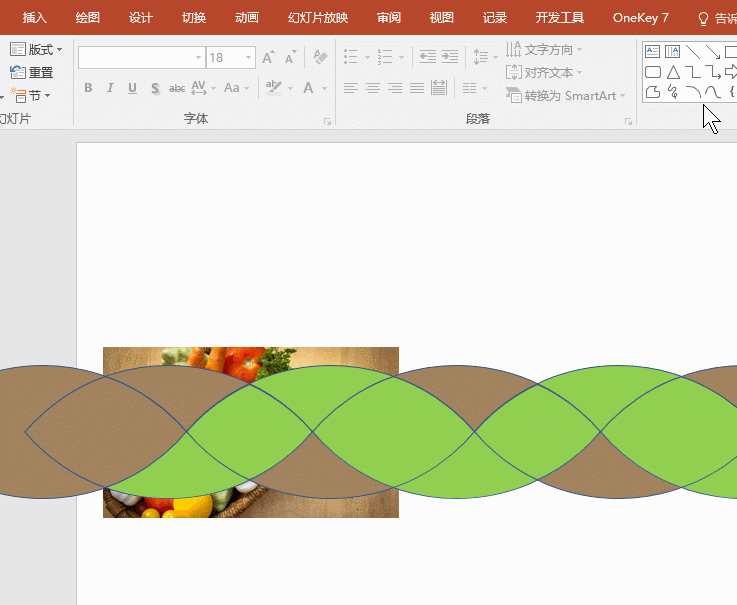Screen dimensions: 737x605
Task: Choose the rounded rectangle shape
Action: 652,72
